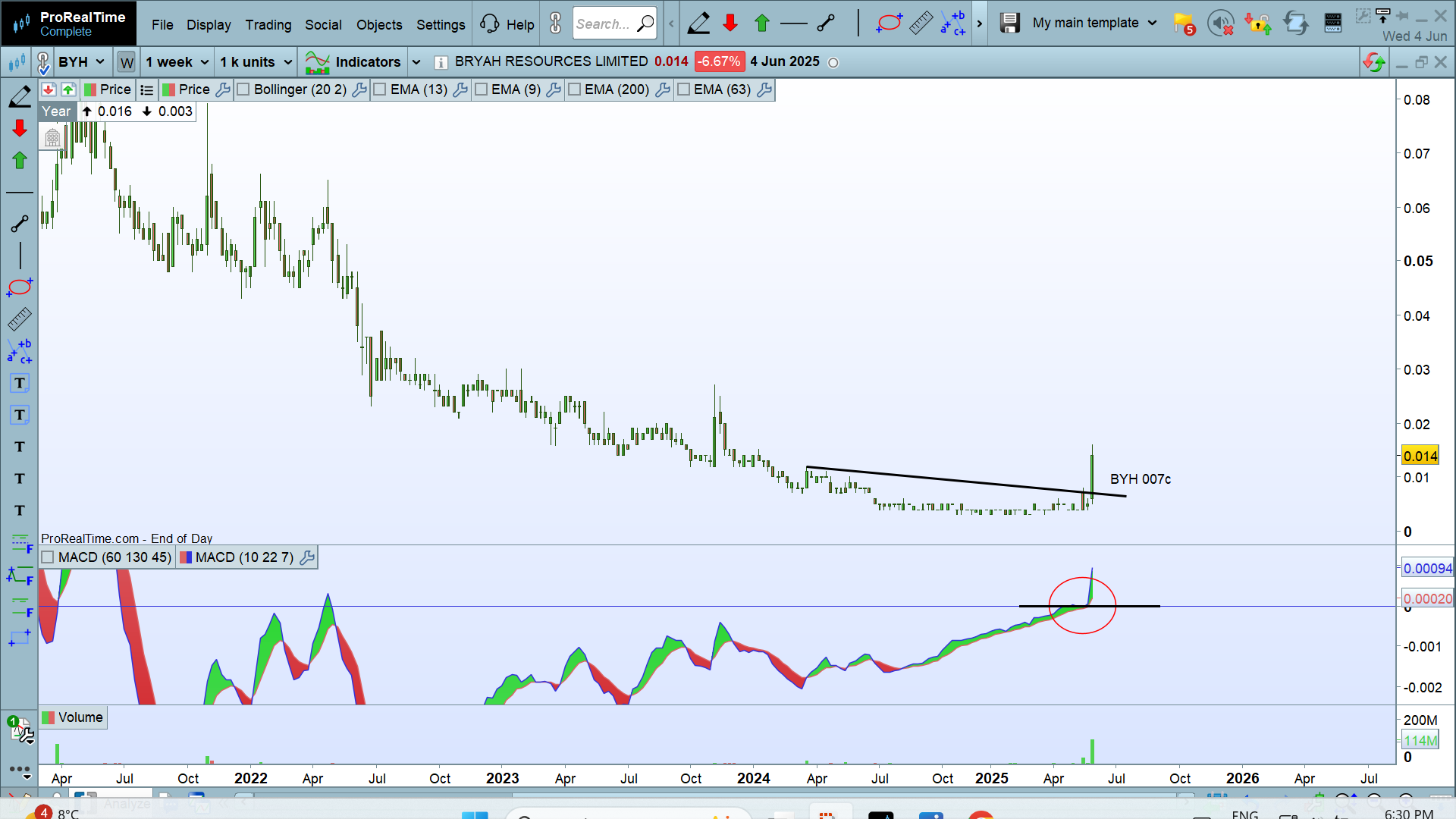The height and width of the screenshot is (819, 1456).
Task: Select the ruler measure tool in top toolbar
Action: (921, 24)
